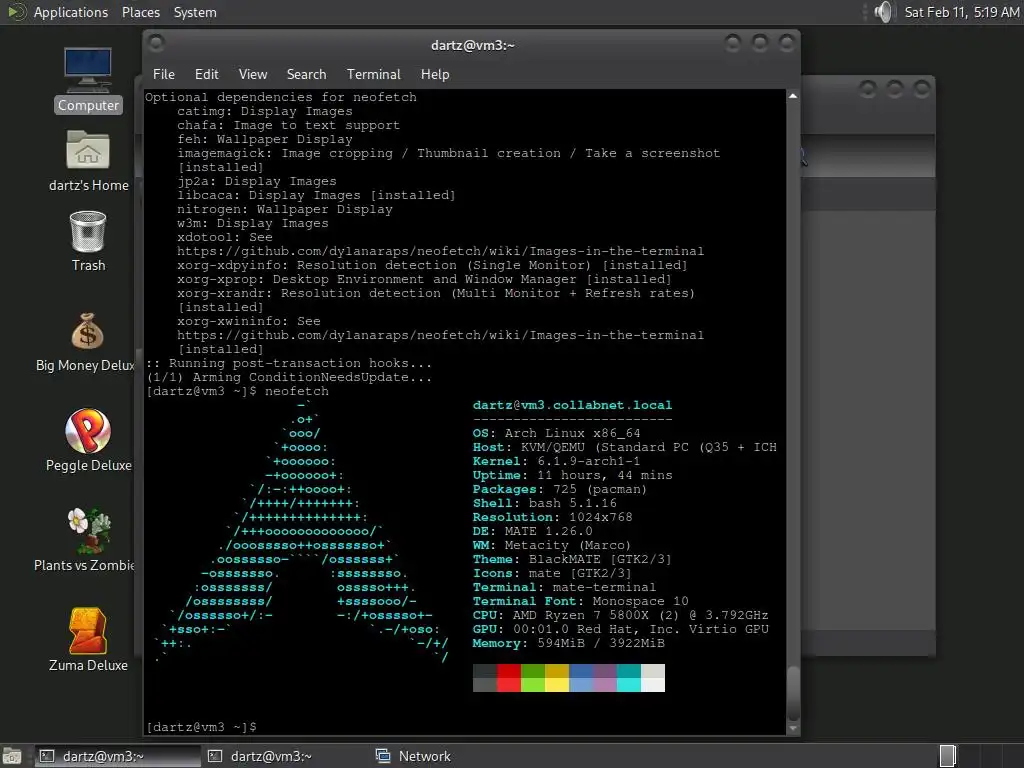
Task: Click dartz@vm3.collabnet.local header text
Action: coord(572,406)
